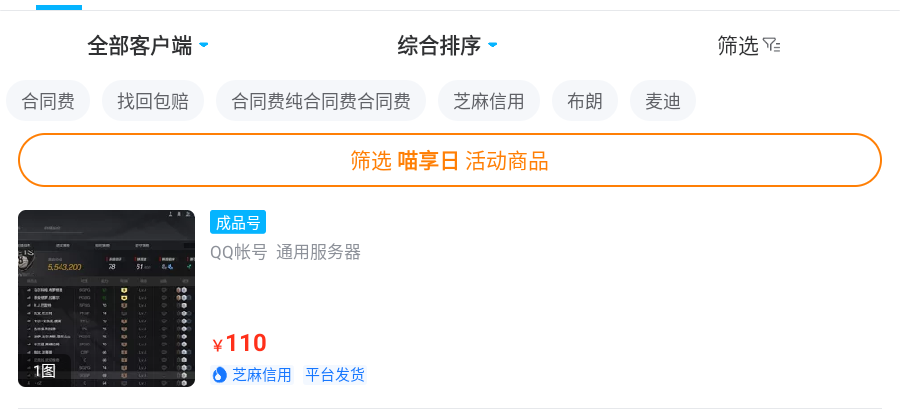Click the 平台发货 badge on the listing
The image size is (900, 418).
(x=336, y=375)
